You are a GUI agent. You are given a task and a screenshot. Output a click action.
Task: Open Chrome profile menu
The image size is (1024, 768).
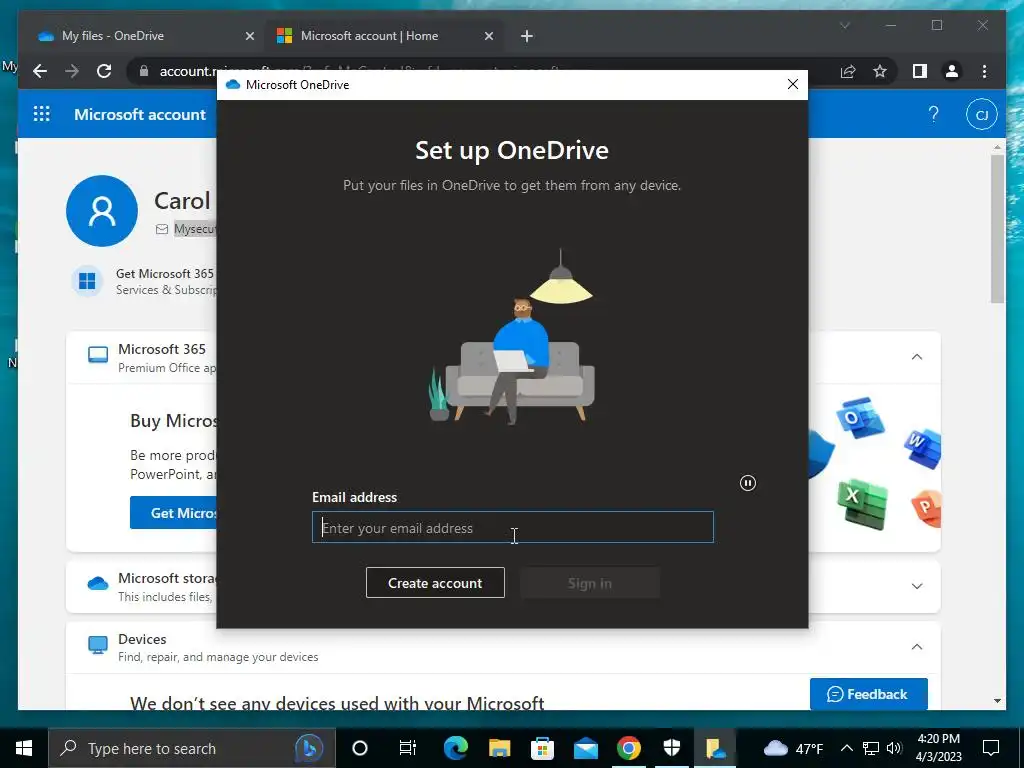(x=952, y=71)
